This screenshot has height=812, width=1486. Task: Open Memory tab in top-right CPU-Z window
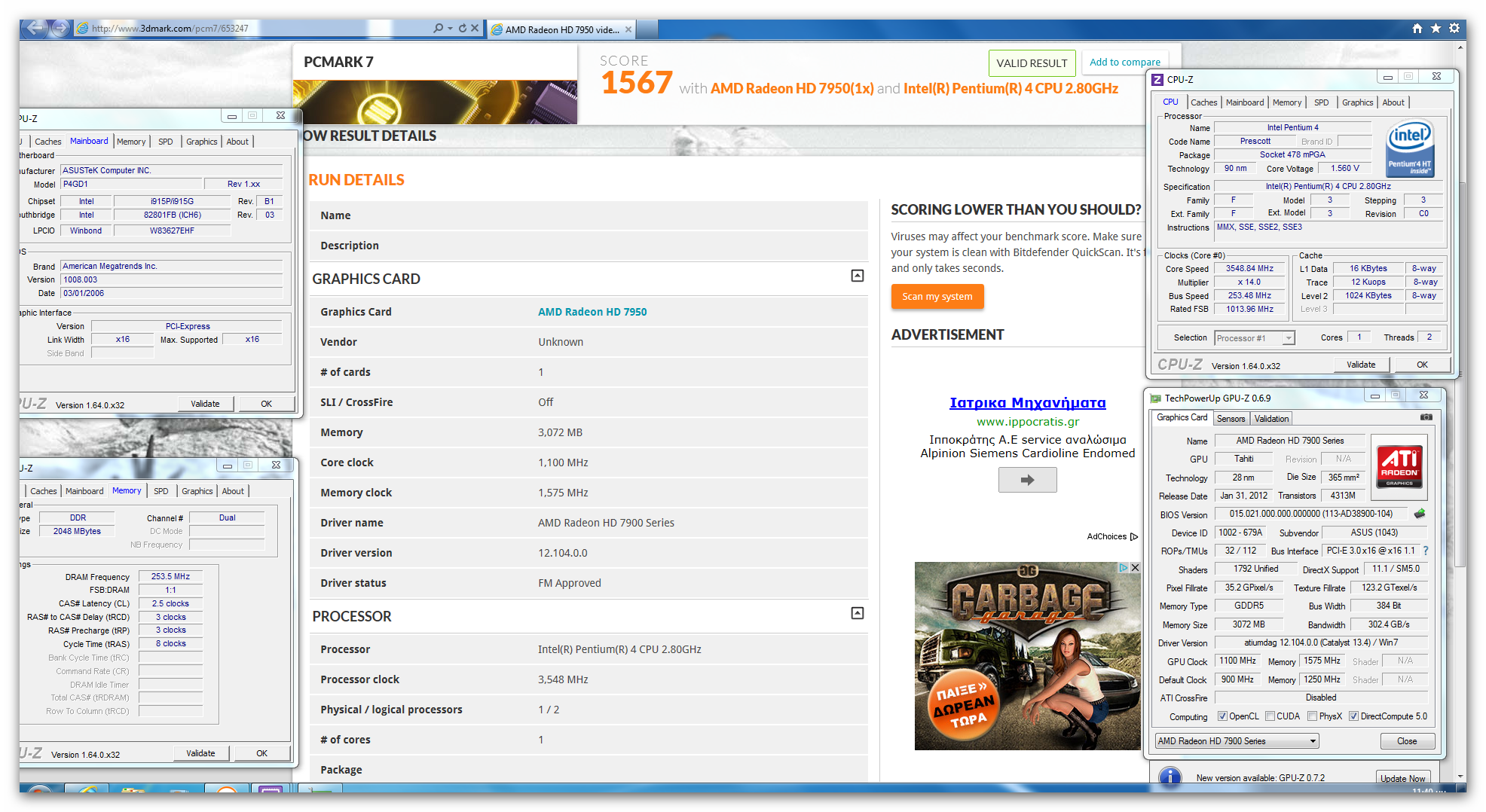tap(1286, 102)
